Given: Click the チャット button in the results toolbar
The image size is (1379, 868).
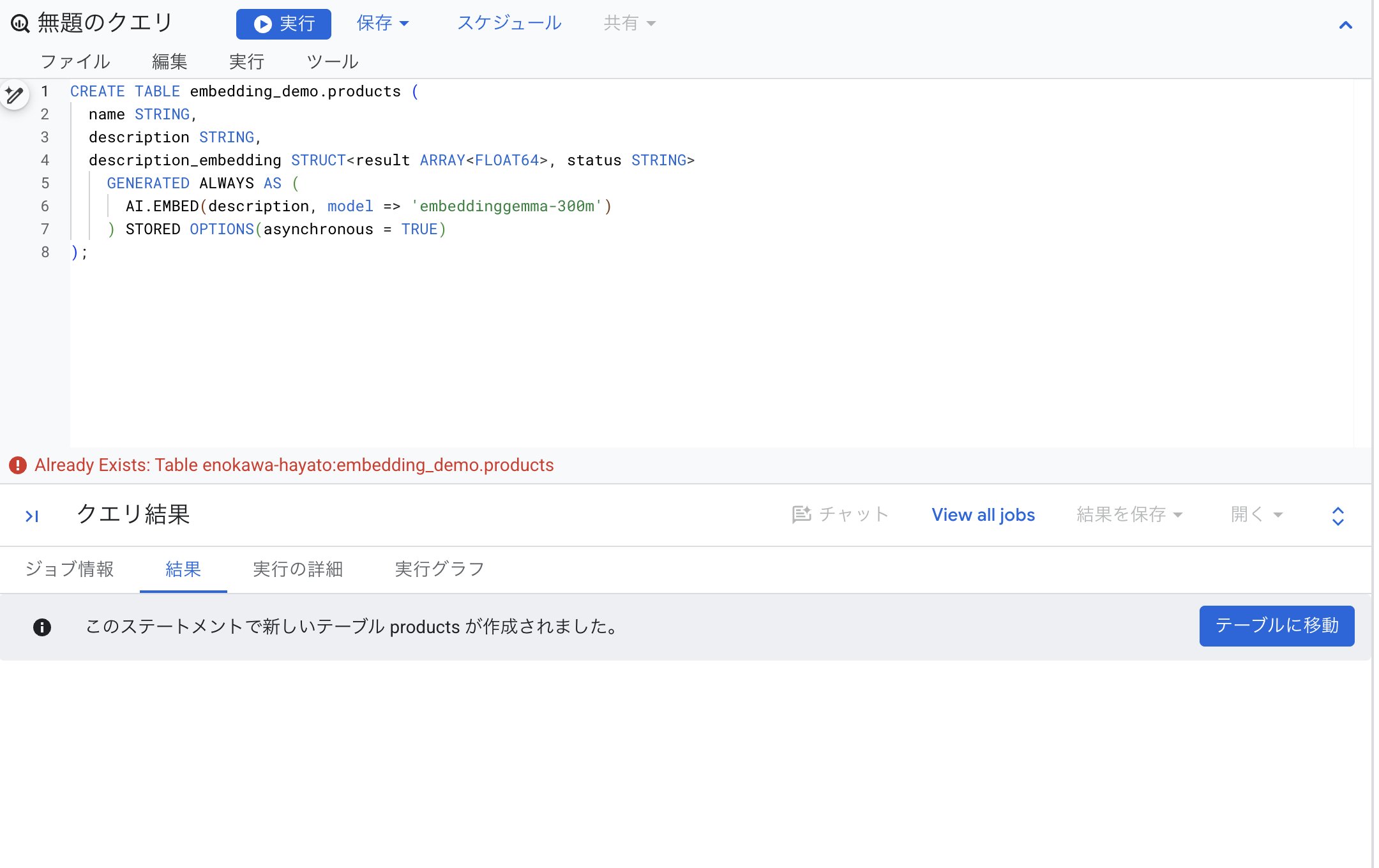Looking at the screenshot, I should (840, 514).
